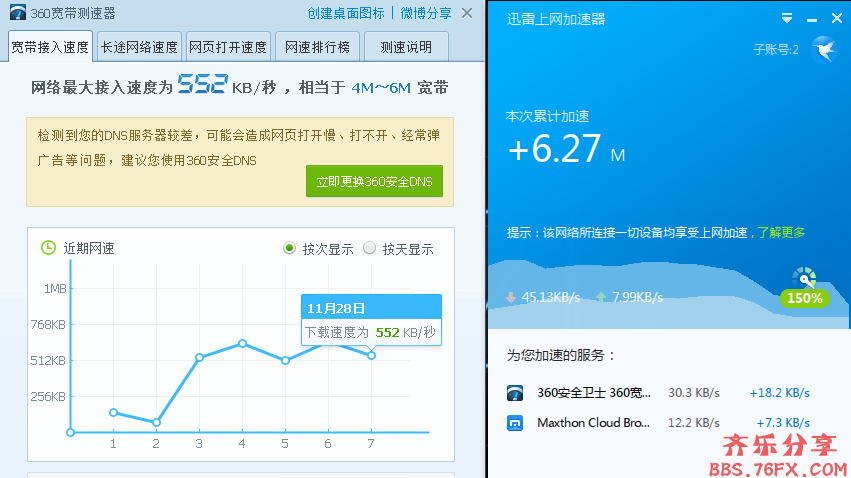Image resolution: width=851 pixels, height=478 pixels.
Task: Click the 360安全卫士 service icon
Action: tap(515, 393)
